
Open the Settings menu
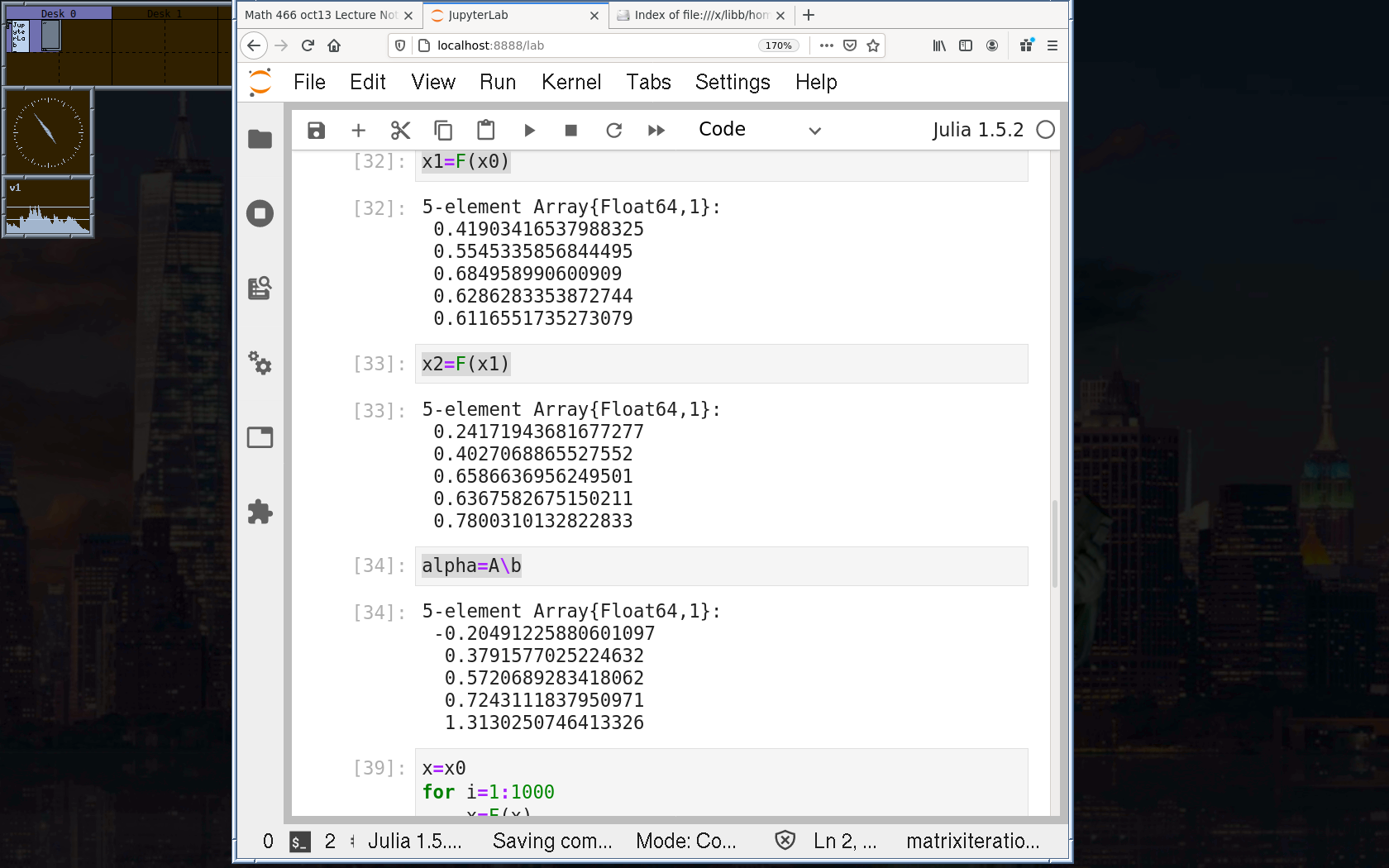coord(732,82)
